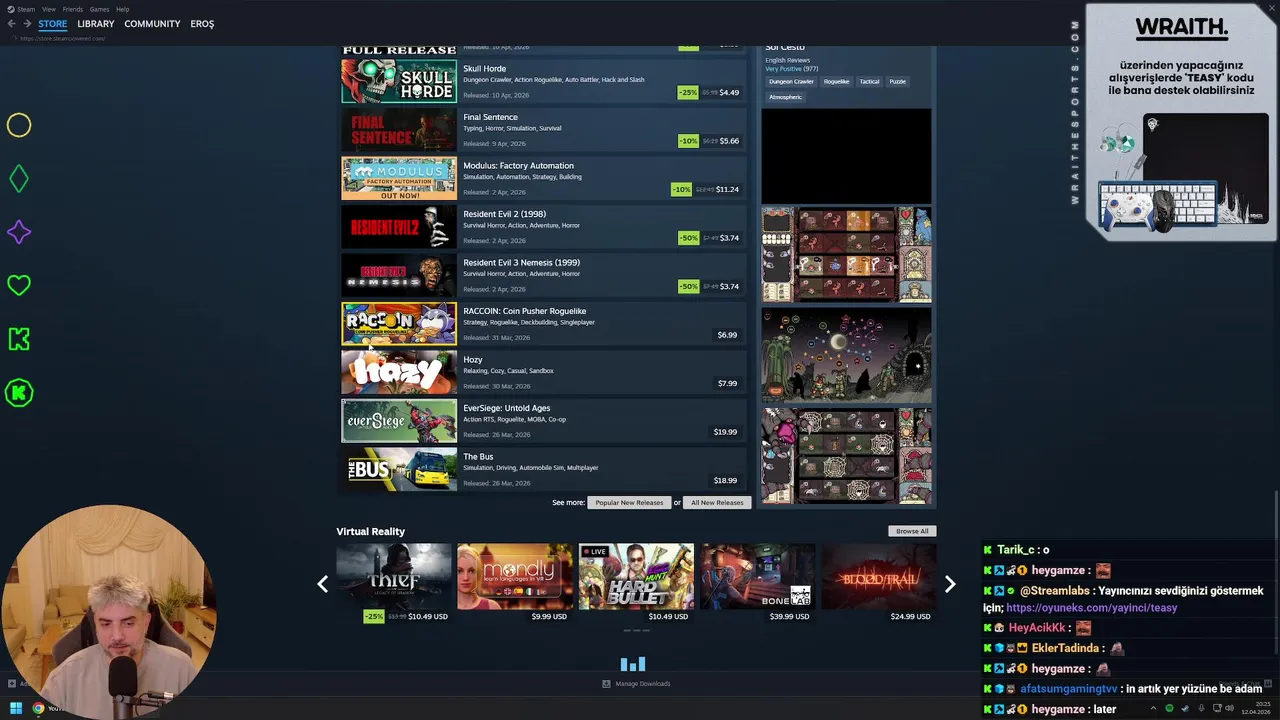Switch to the COMMUNITY tab
This screenshot has width=1280, height=720.
pyautogui.click(x=152, y=24)
